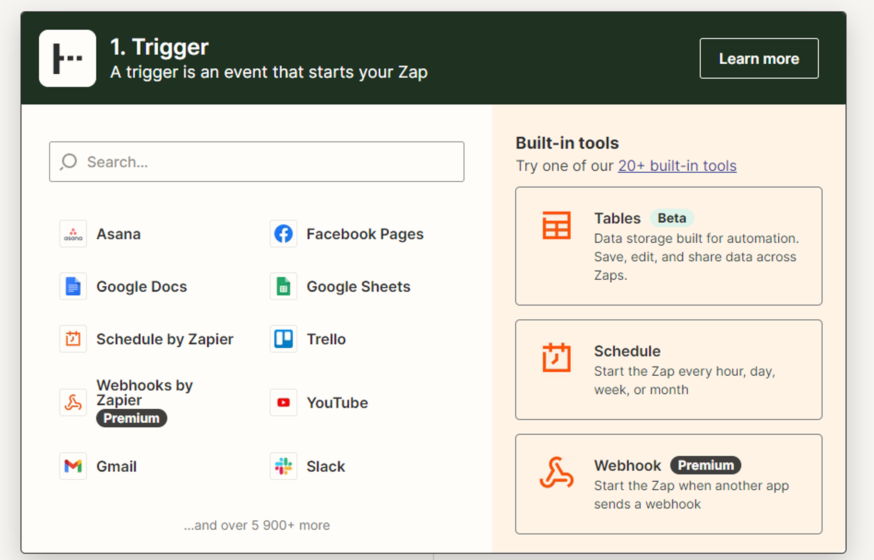Select the Schedule by Zapier label
The height and width of the screenshot is (560, 874).
point(165,339)
